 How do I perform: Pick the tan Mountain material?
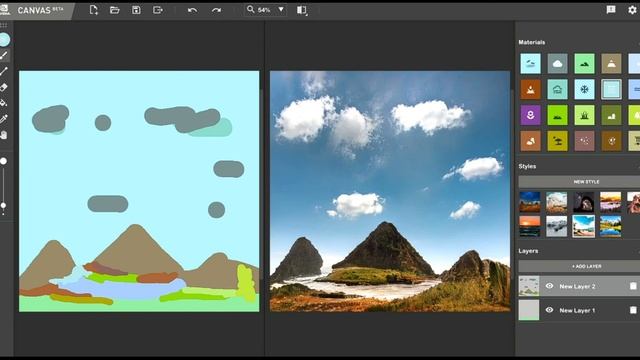(611, 64)
